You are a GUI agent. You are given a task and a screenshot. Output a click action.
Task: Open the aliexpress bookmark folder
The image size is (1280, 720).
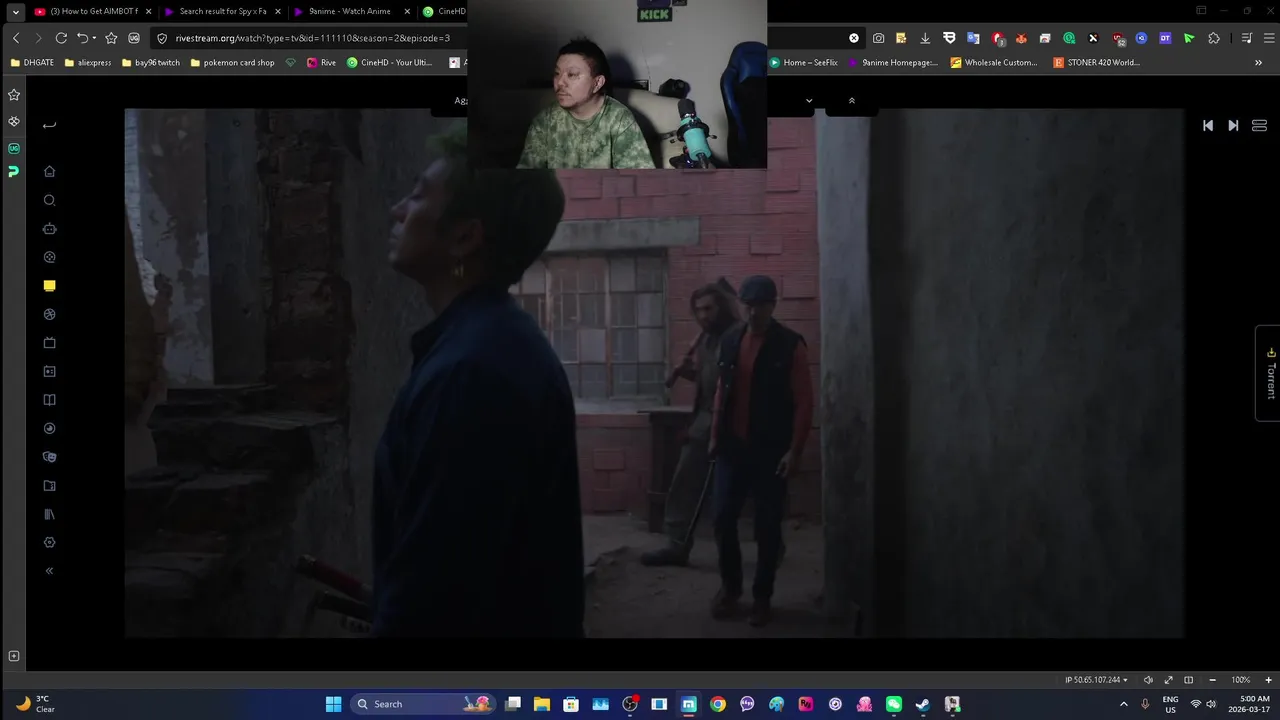[87, 62]
